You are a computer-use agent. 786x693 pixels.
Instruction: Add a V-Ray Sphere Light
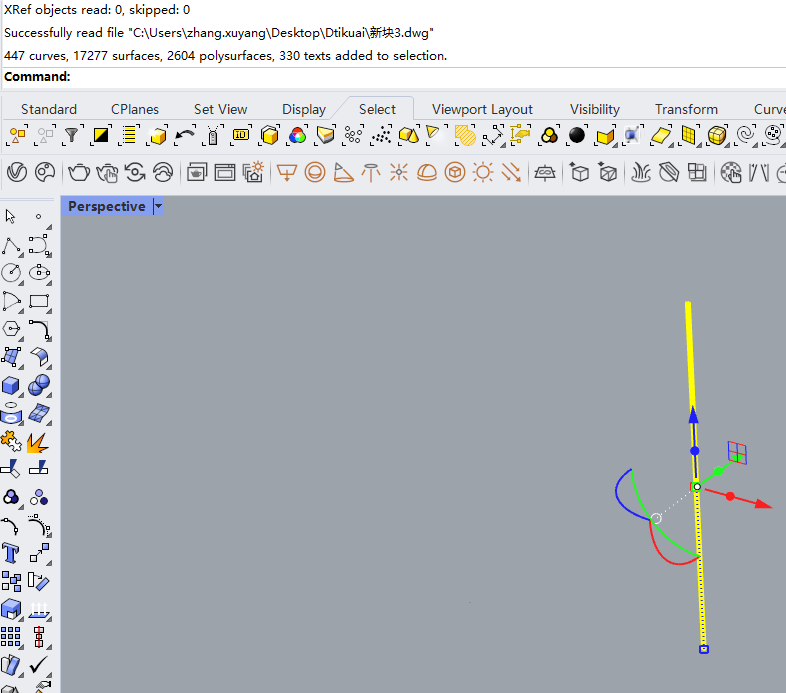pos(315,173)
